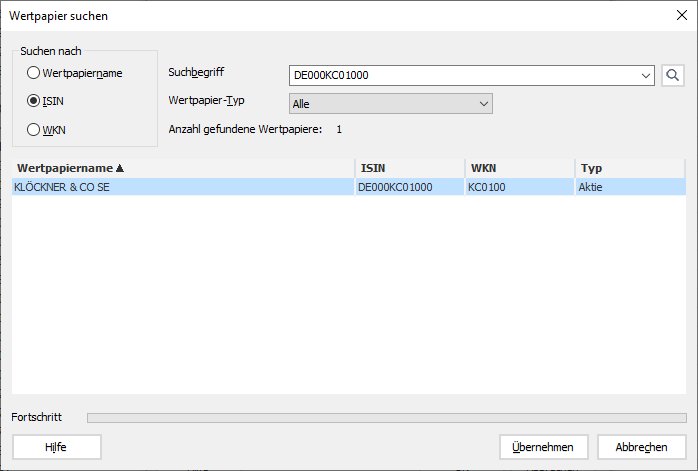The image size is (698, 471).
Task: Choose the ISIN search option
Action: tap(34, 101)
